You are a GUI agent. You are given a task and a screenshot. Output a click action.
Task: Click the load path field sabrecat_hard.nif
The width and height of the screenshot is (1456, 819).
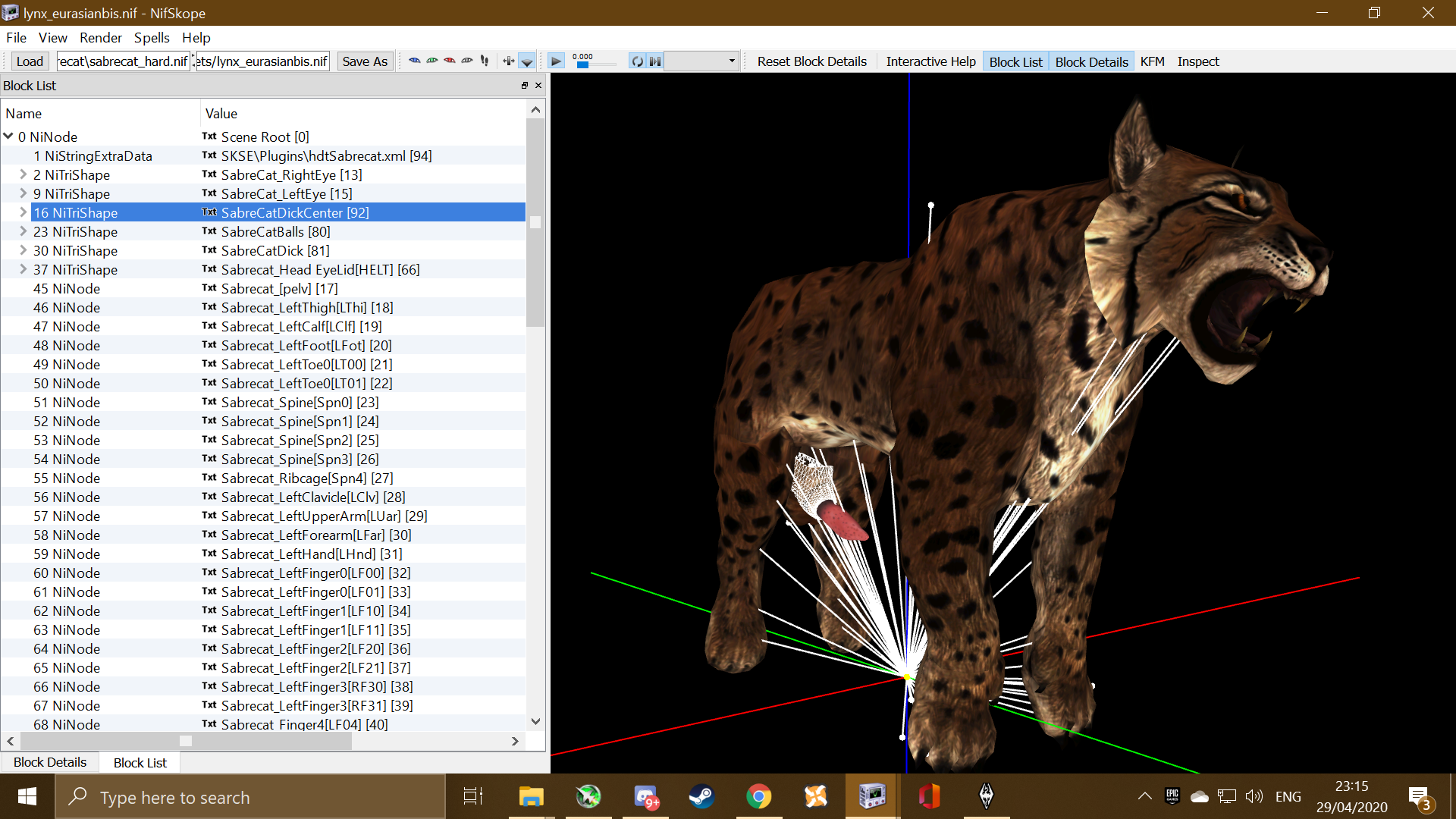pyautogui.click(x=124, y=61)
